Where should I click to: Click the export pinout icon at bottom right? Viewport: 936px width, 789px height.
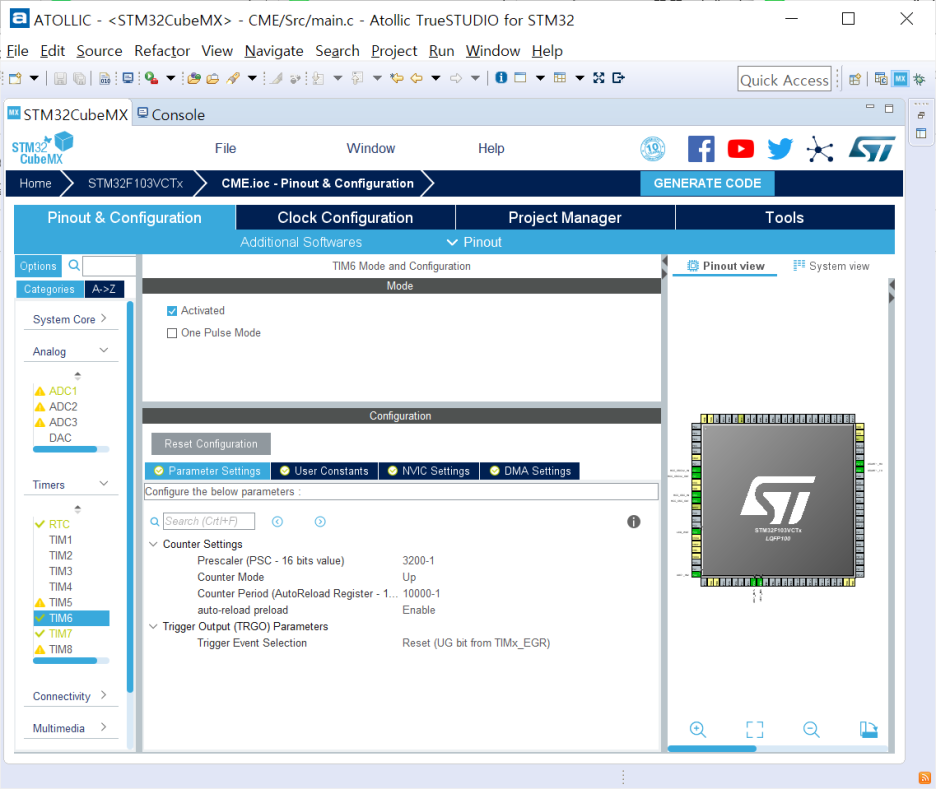tap(869, 729)
